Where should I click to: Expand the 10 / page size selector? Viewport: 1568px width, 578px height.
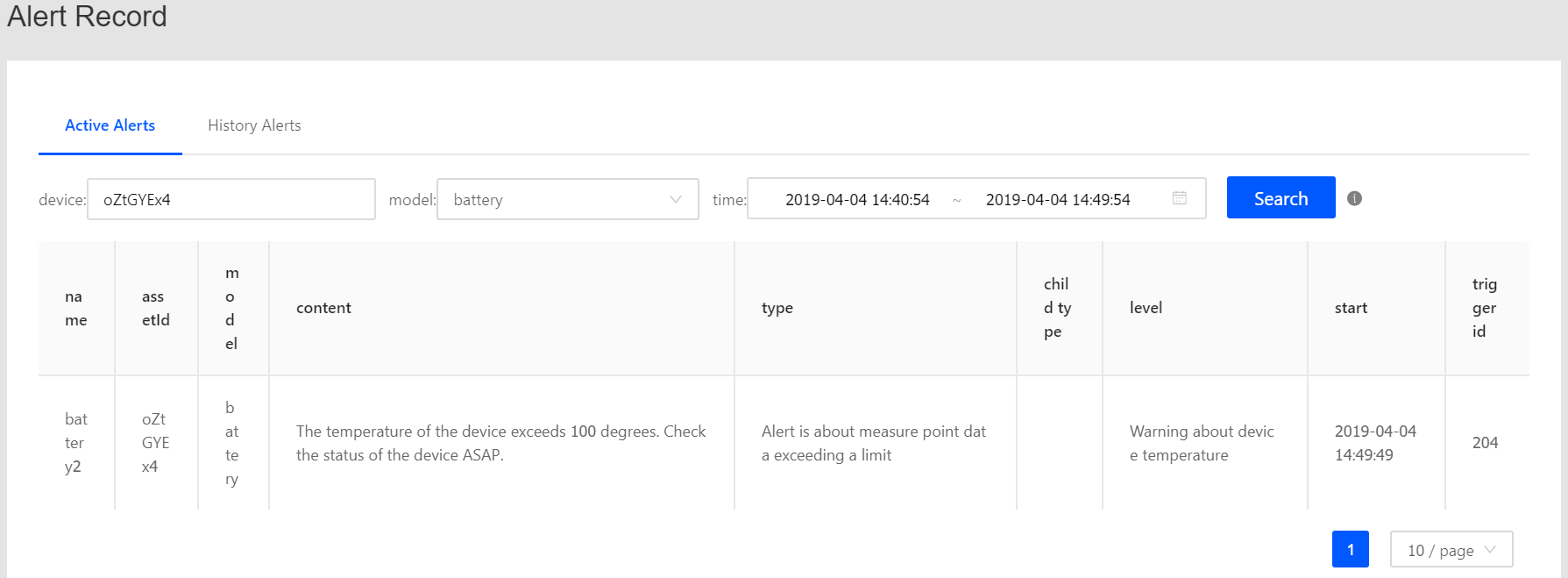point(1451,550)
